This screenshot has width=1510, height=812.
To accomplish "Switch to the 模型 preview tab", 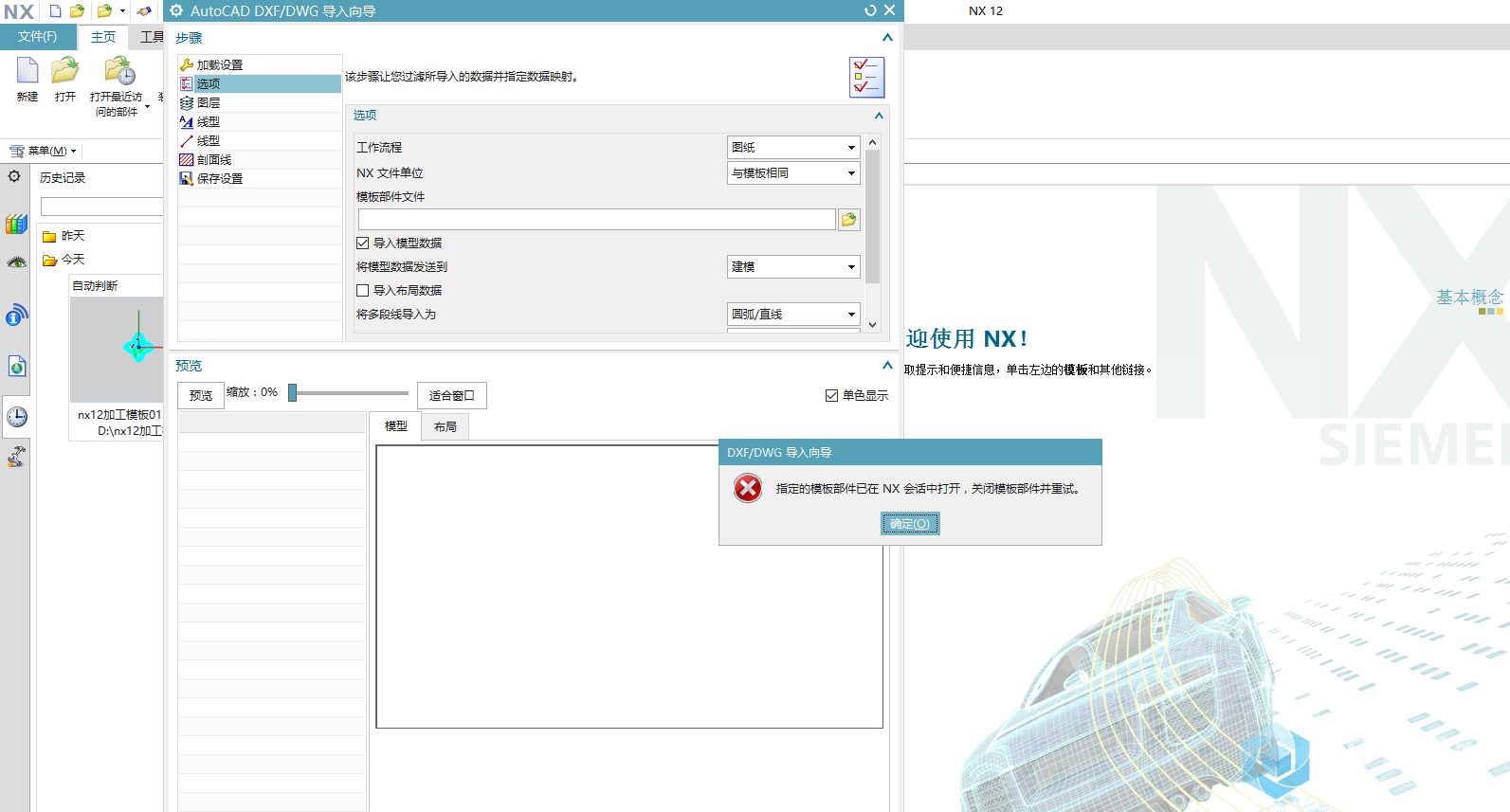I will pyautogui.click(x=396, y=426).
